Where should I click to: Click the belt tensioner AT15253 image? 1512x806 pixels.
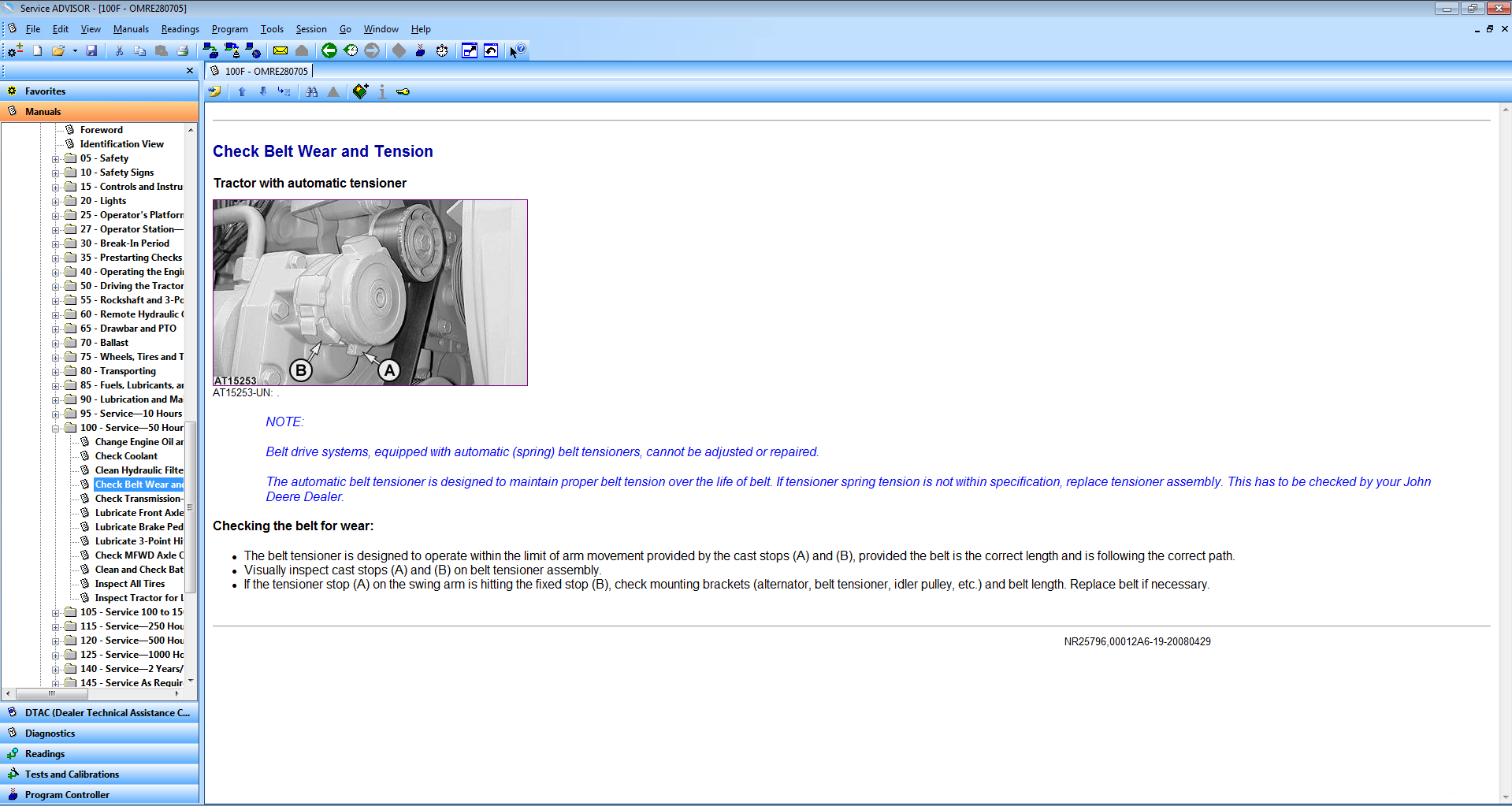tap(370, 292)
